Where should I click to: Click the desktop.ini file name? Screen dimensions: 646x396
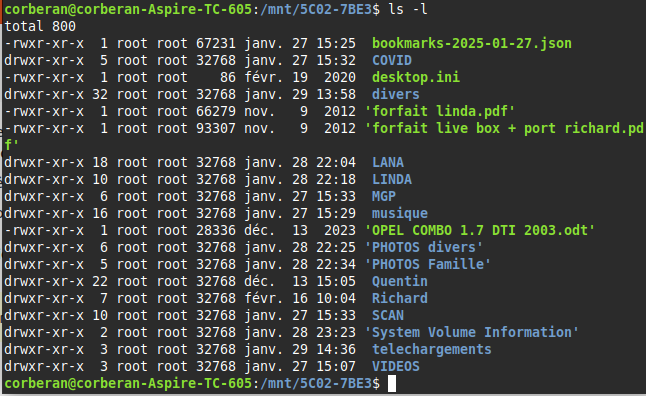(x=416, y=77)
